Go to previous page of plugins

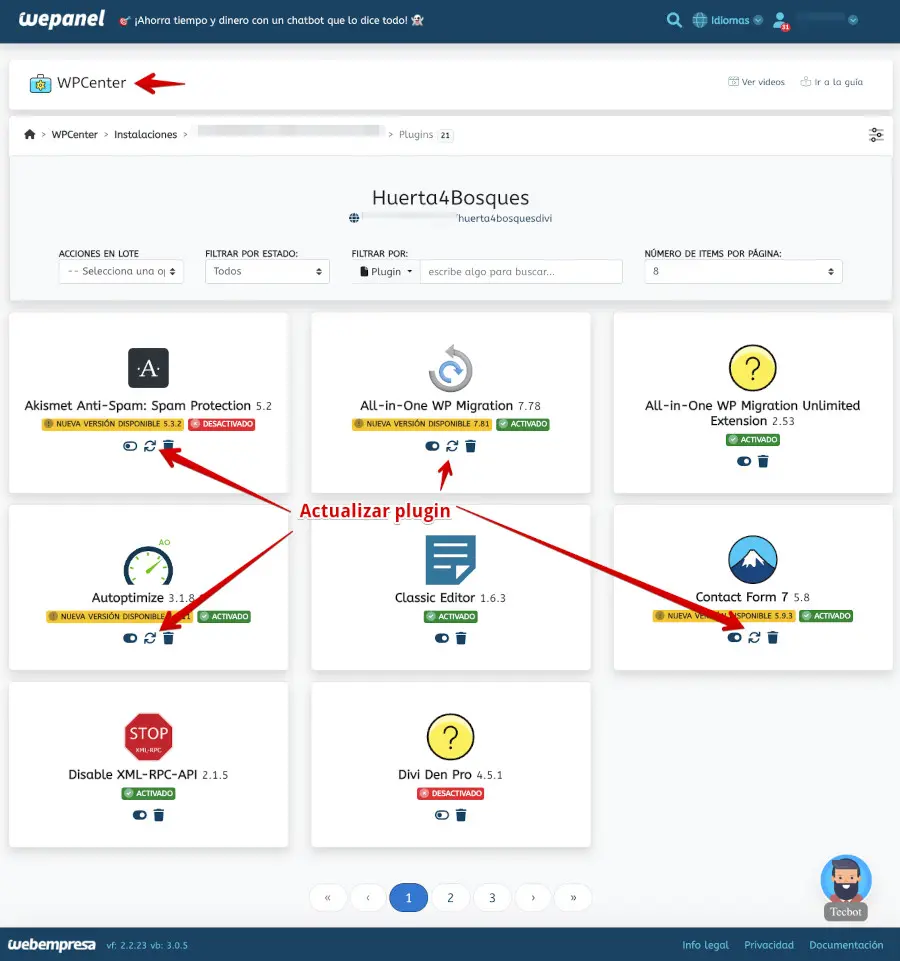pyautogui.click(x=368, y=898)
